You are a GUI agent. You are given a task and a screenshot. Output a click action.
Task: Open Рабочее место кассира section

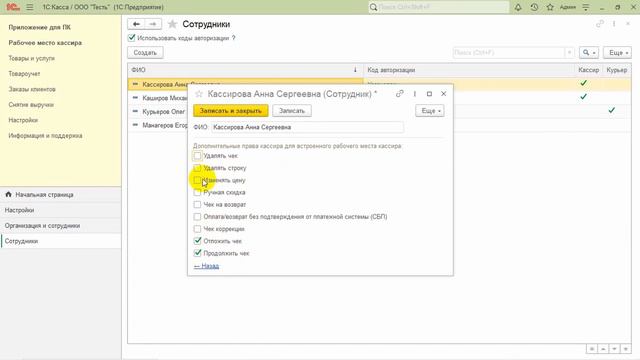[x=45, y=43]
